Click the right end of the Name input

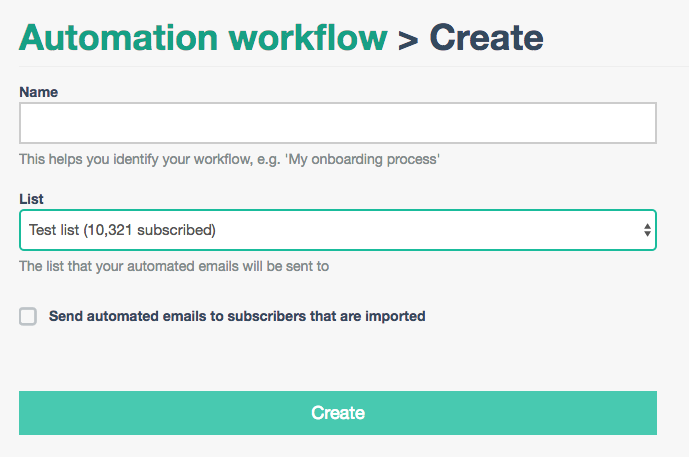640,124
